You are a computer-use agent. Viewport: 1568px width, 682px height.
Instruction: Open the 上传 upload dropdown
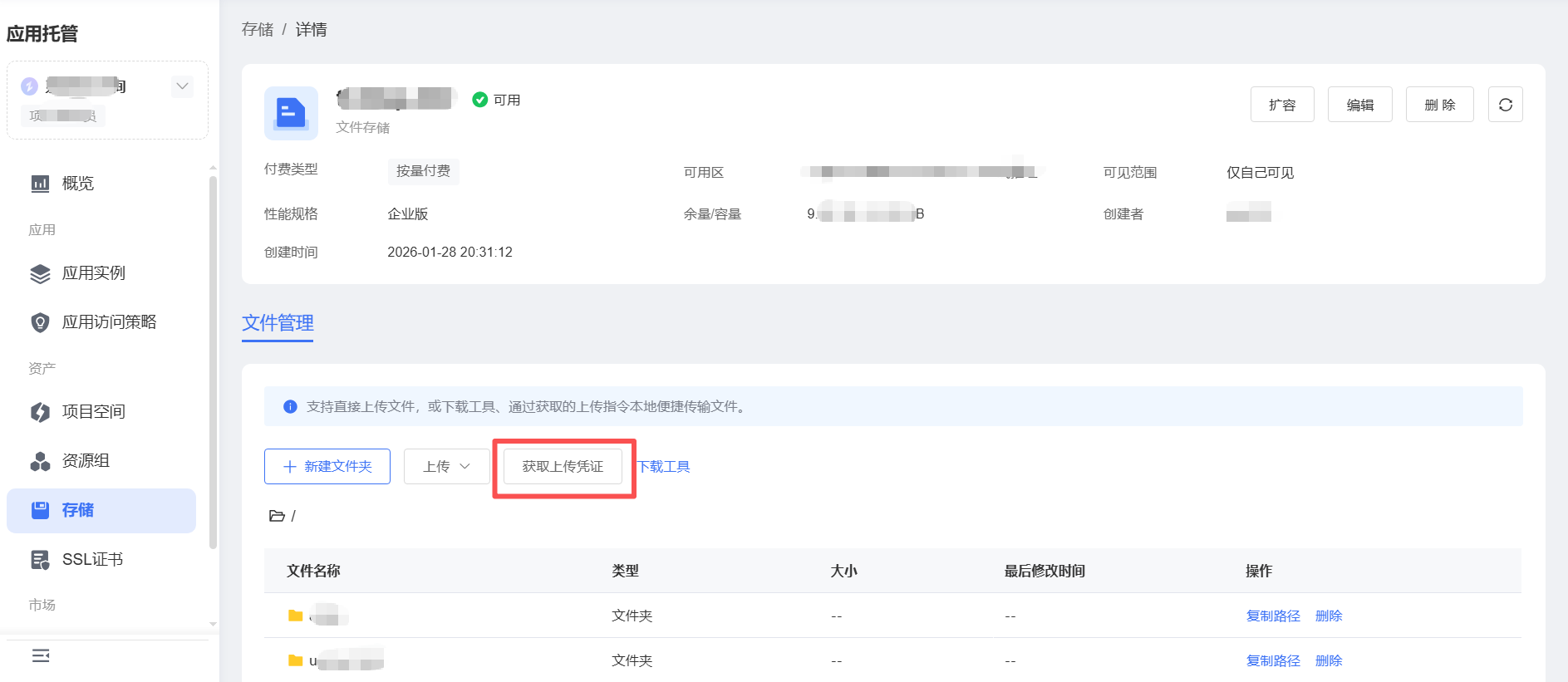coord(446,467)
